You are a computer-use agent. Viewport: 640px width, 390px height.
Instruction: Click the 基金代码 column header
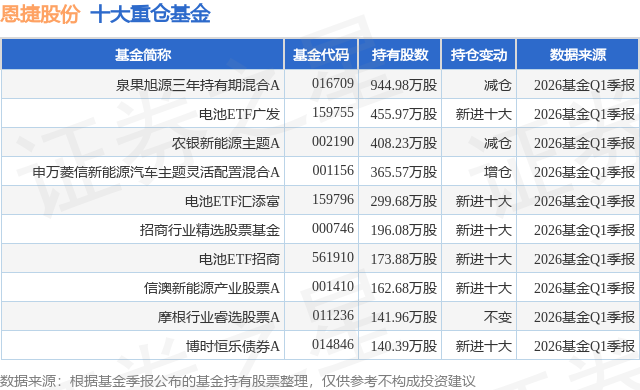[321, 55]
